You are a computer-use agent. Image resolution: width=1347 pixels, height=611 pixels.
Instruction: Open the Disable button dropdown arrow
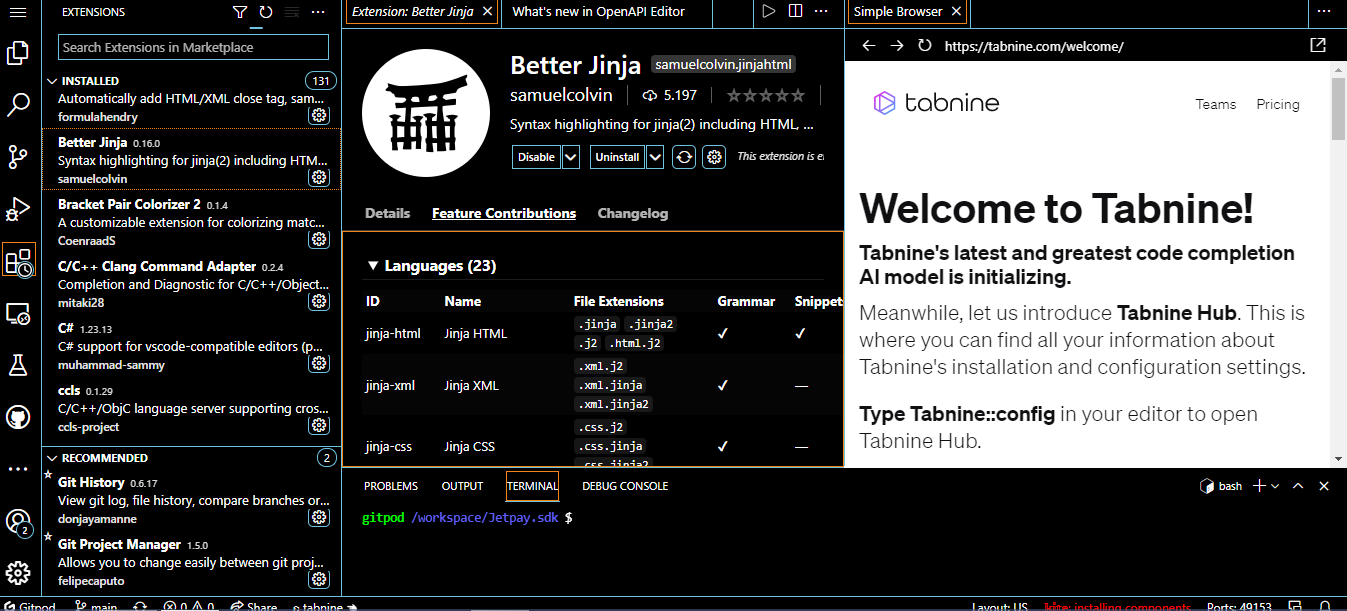(x=571, y=157)
